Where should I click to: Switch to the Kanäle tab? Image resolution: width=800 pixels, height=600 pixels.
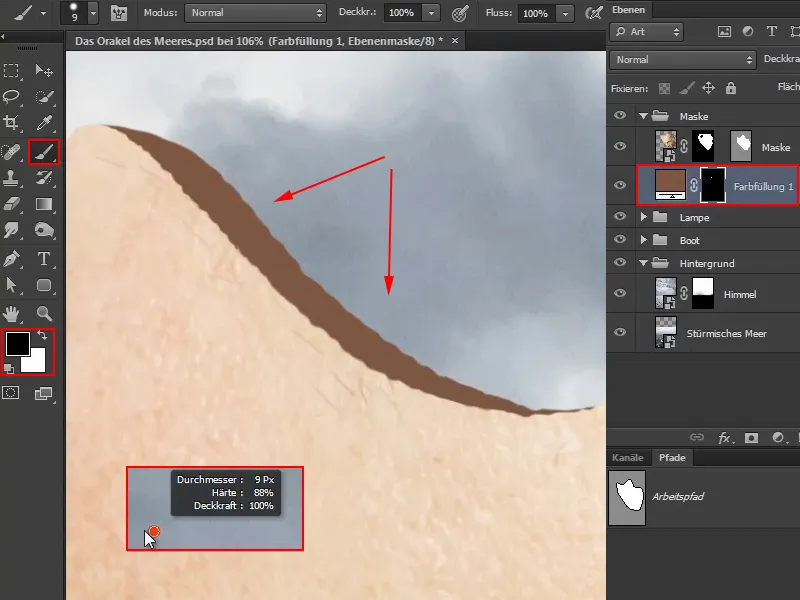pos(628,458)
